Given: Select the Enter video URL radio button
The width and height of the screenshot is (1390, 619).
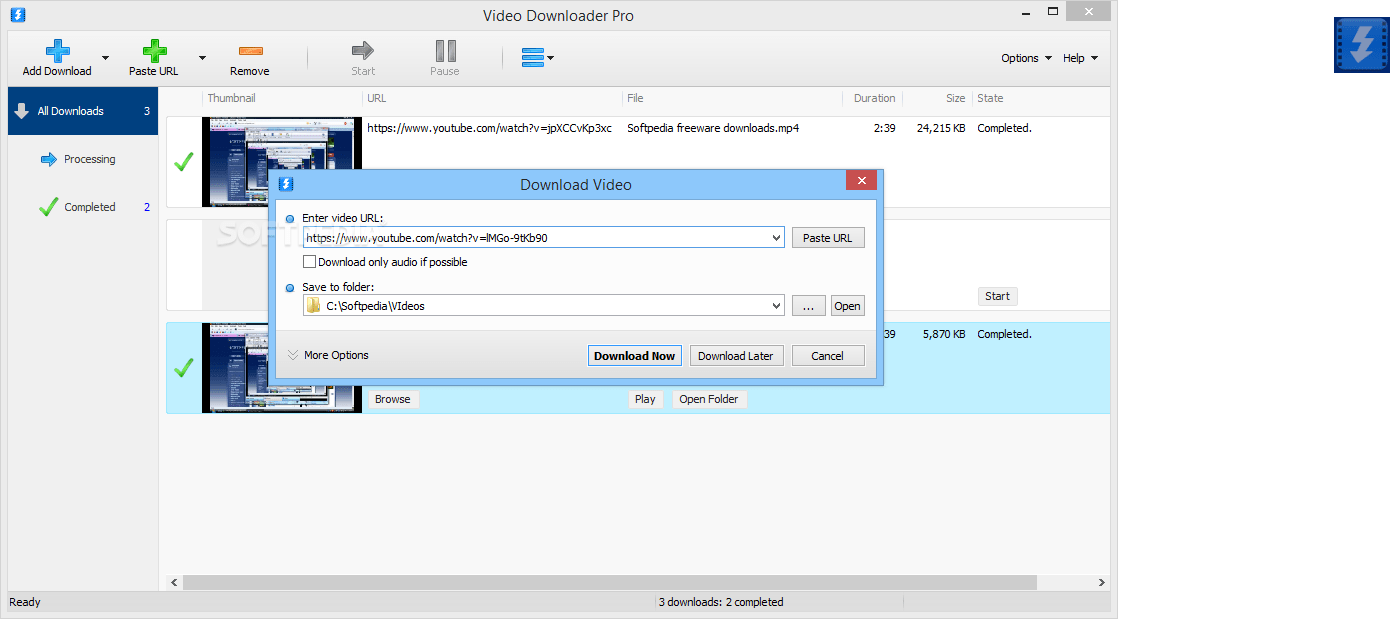Looking at the screenshot, I should click(x=290, y=218).
